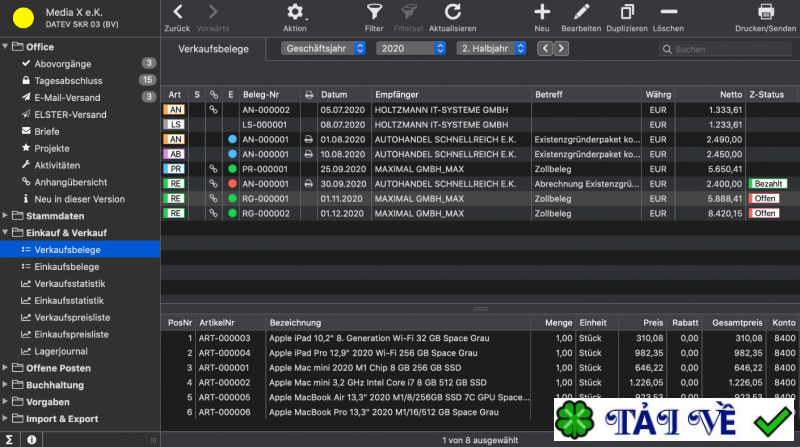800x447 pixels.
Task: Open Tagesabschluss in the sidebar
Action: (67, 80)
